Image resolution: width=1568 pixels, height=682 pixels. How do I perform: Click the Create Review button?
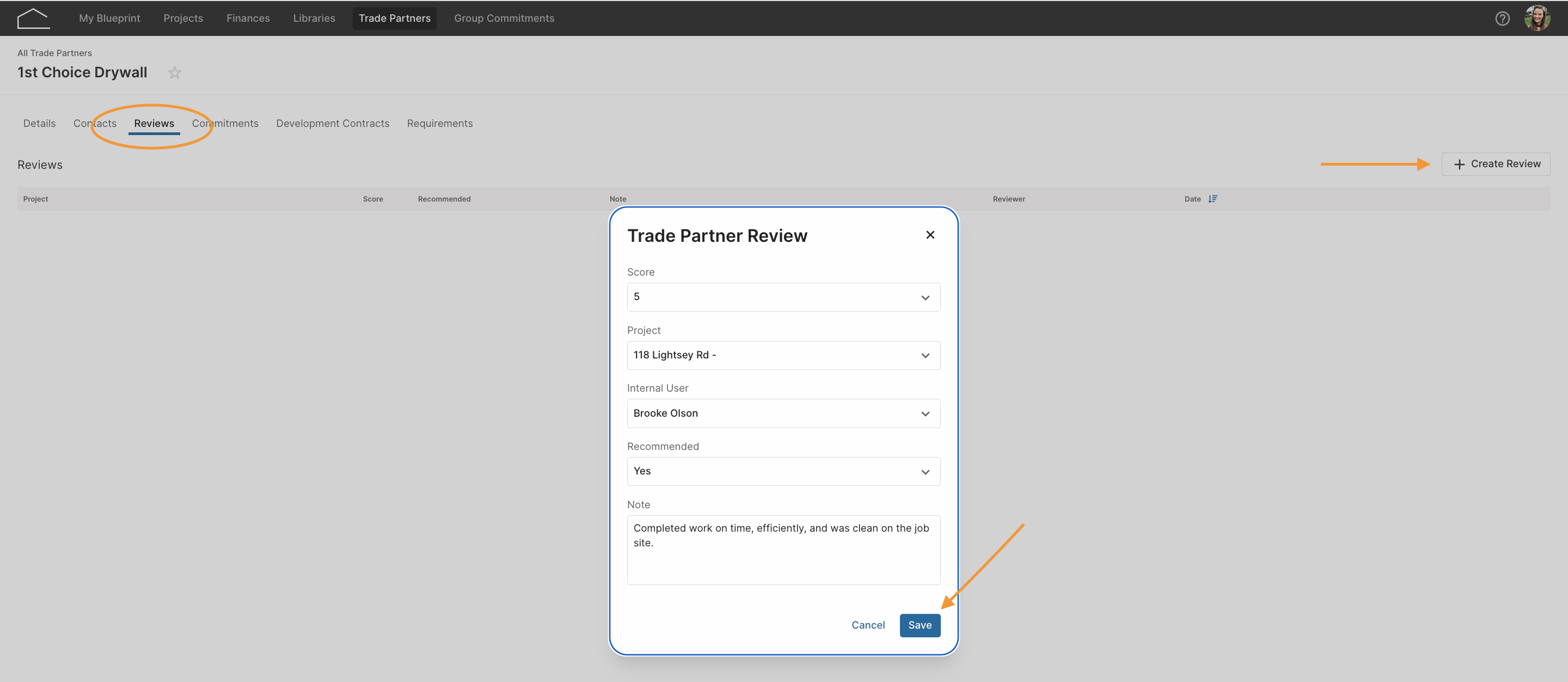coord(1496,165)
